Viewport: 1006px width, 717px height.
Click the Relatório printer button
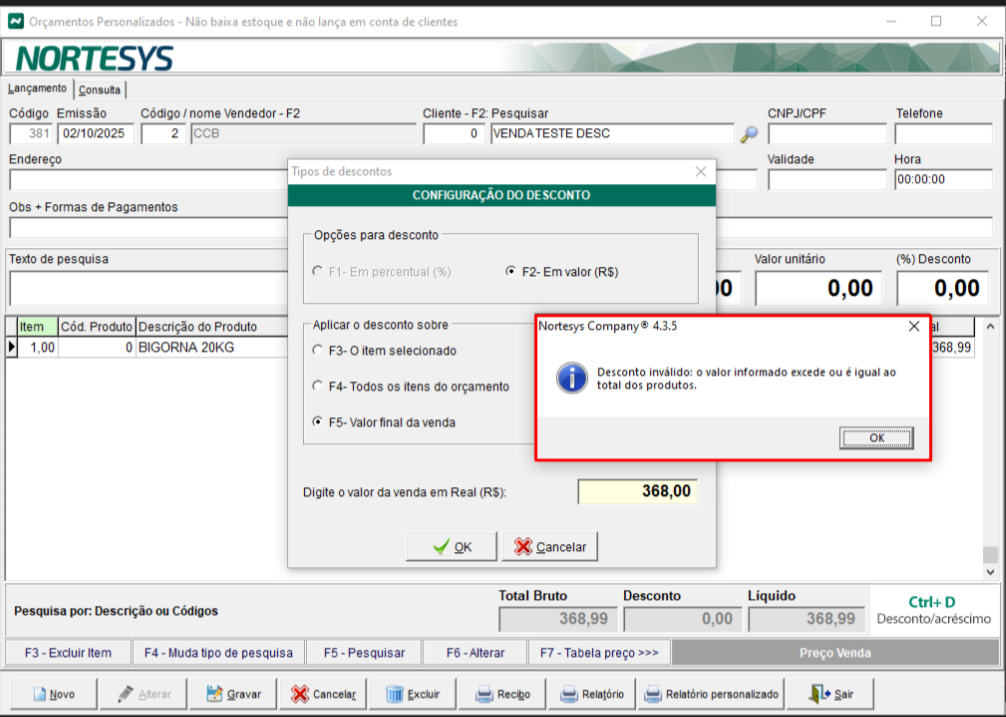(x=591, y=693)
